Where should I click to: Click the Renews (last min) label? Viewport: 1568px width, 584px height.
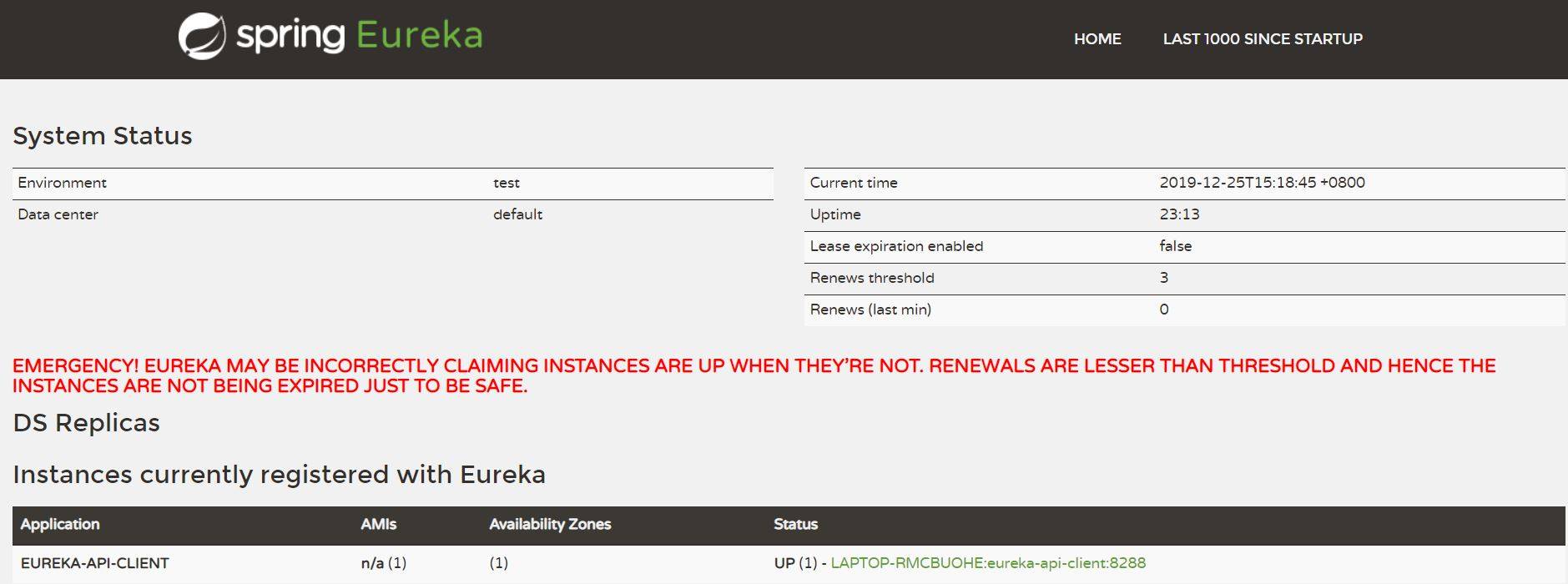click(x=870, y=310)
